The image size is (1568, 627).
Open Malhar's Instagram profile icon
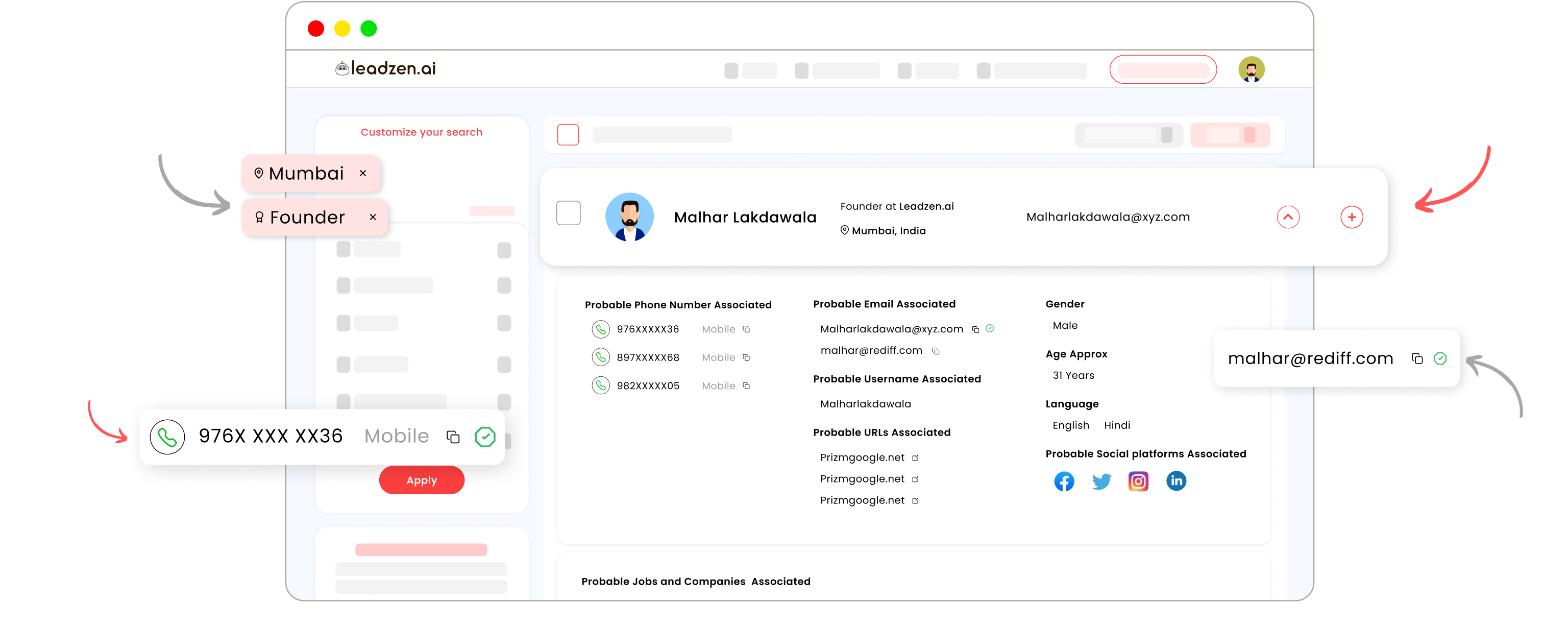click(x=1138, y=481)
